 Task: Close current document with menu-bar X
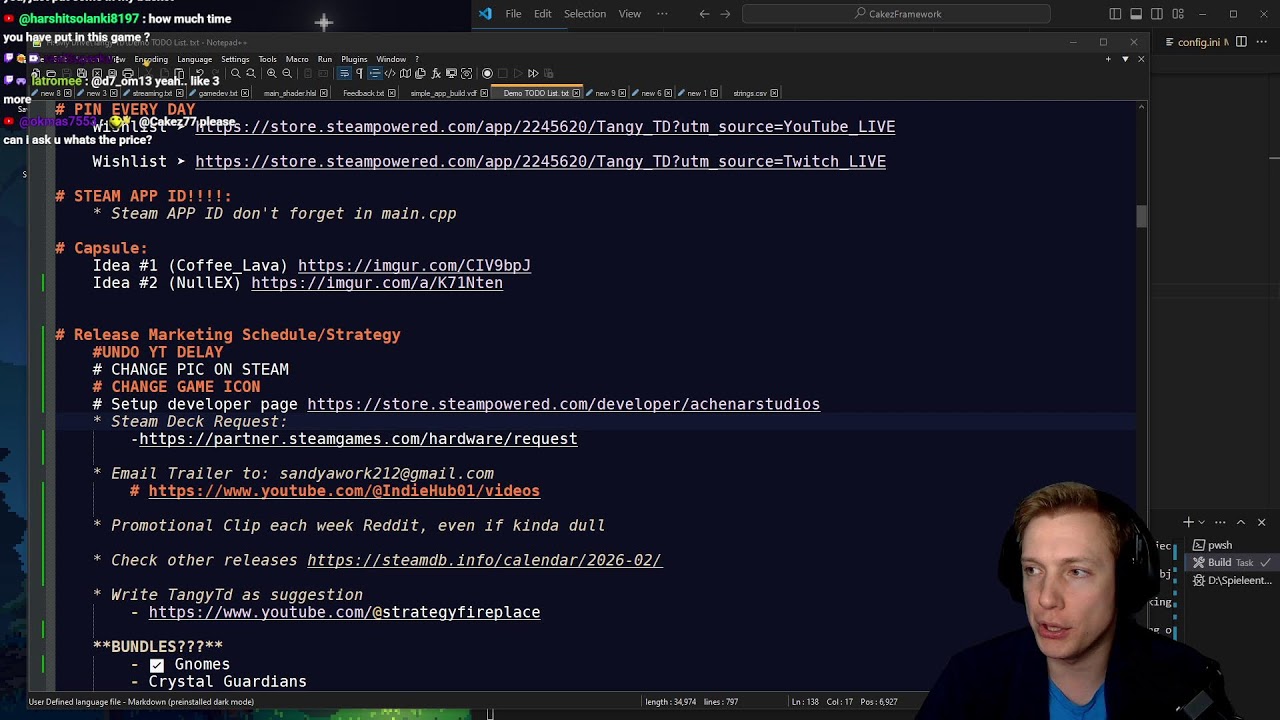[1141, 59]
